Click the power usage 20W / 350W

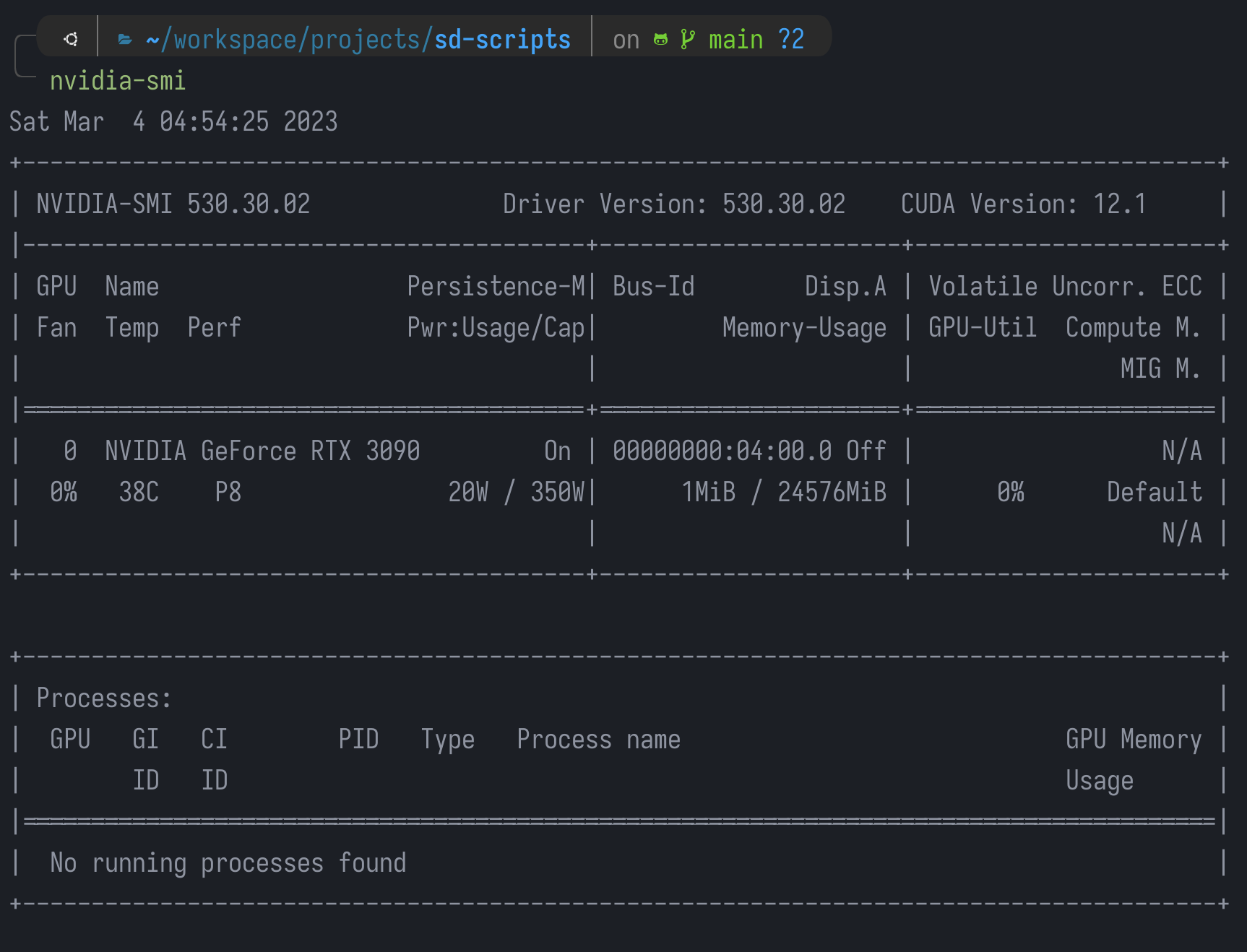point(516,492)
